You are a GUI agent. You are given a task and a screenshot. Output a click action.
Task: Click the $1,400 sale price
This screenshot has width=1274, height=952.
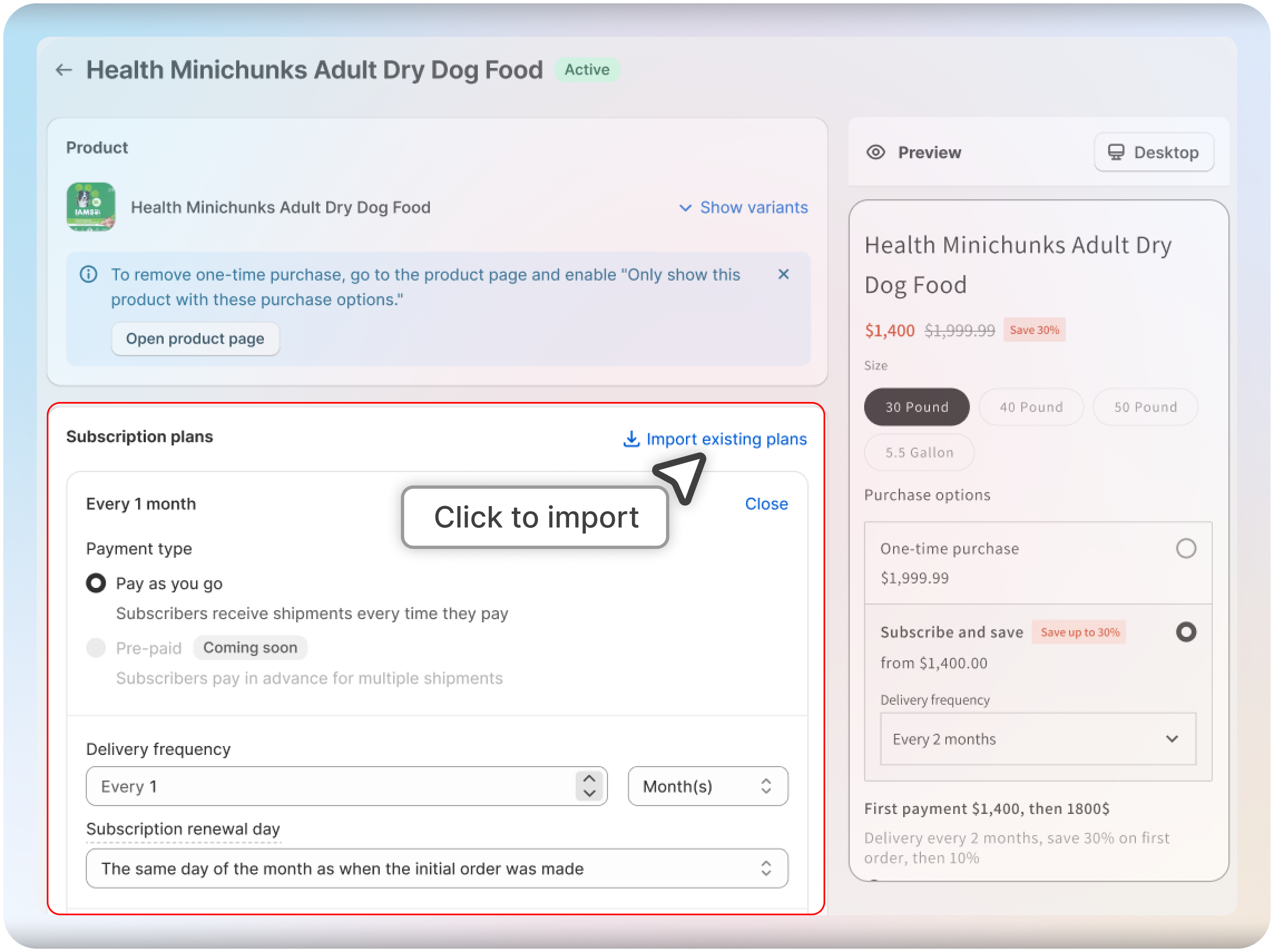tap(890, 331)
